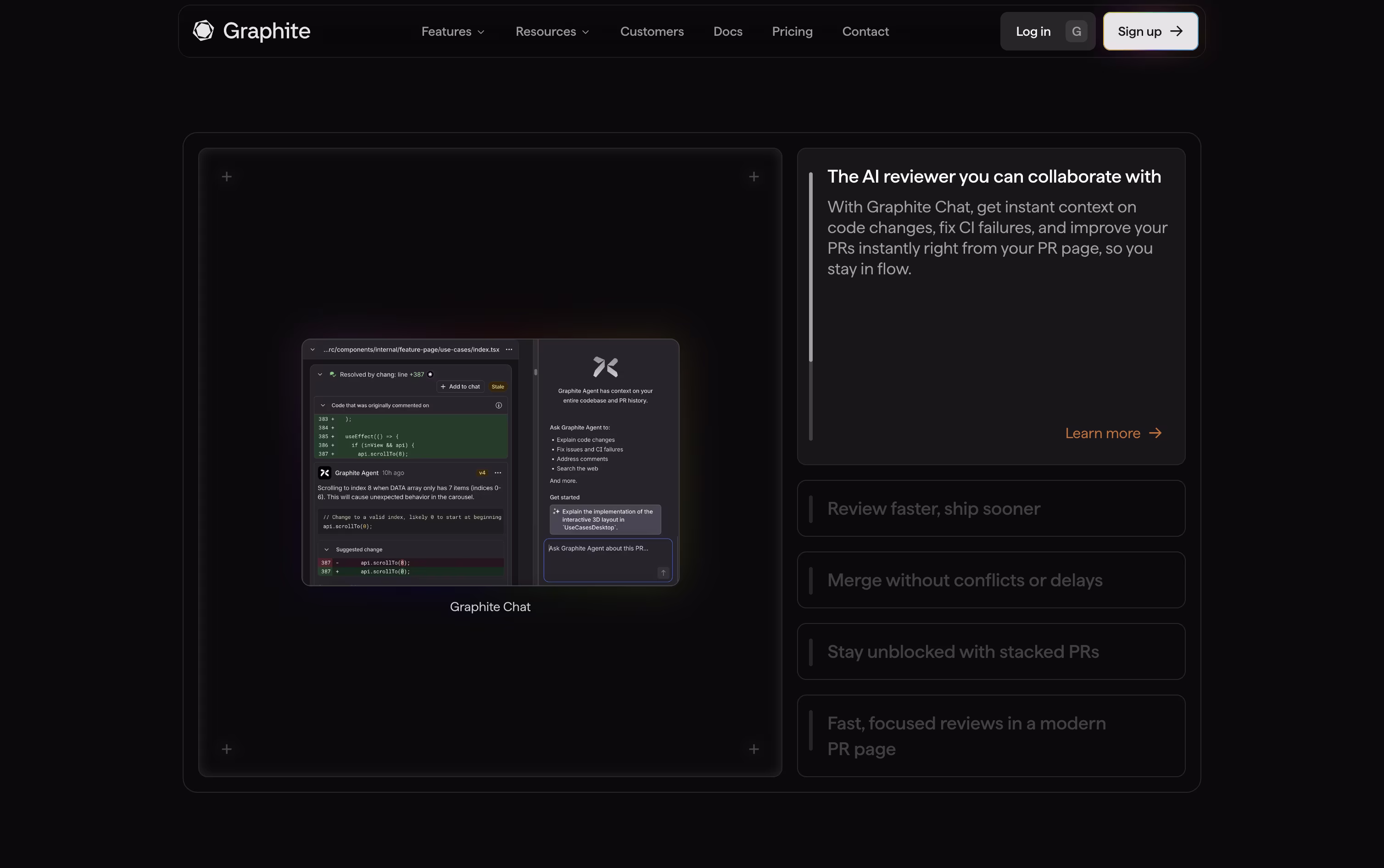Image resolution: width=1384 pixels, height=868 pixels.
Task: Click 'Explain the implementation' suggested prompt
Action: (605, 519)
